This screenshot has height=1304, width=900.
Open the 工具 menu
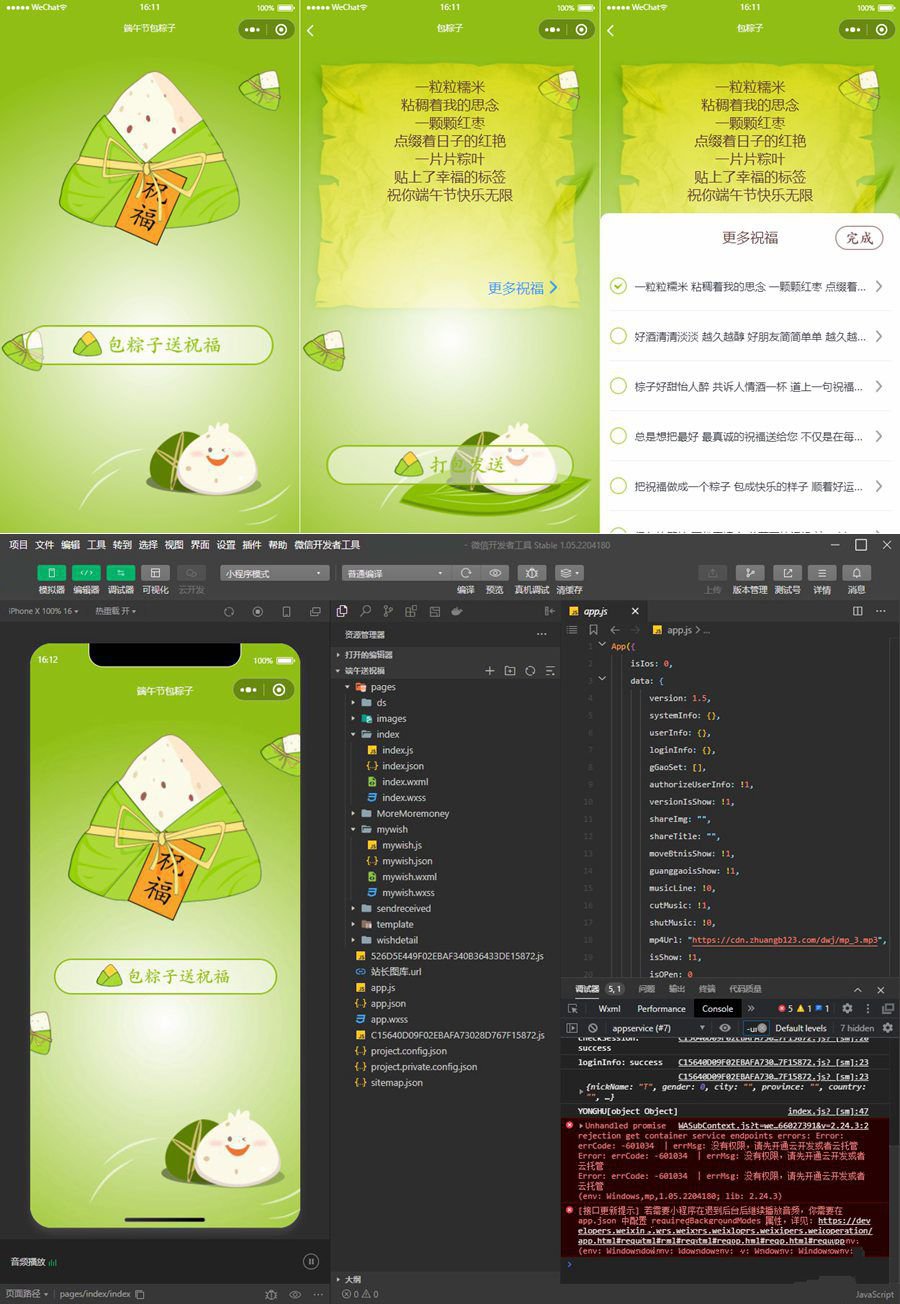96,545
